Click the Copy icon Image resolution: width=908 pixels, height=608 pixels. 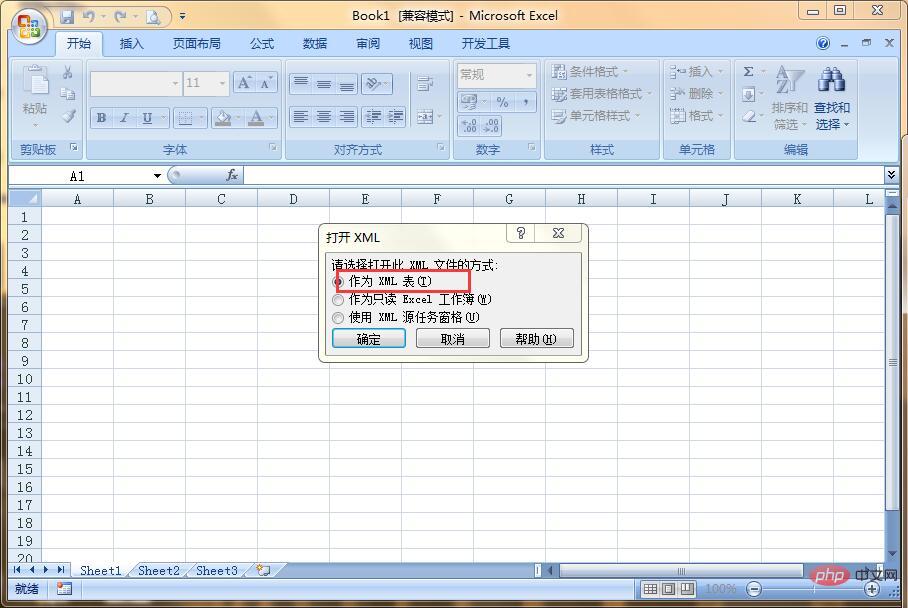tap(68, 93)
